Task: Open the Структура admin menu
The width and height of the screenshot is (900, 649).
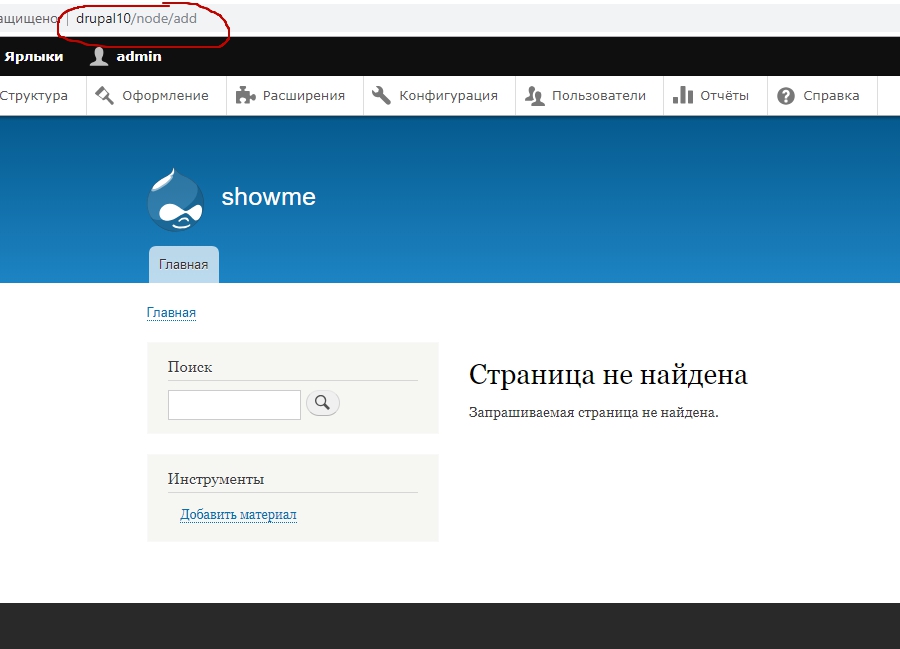Action: coord(34,96)
